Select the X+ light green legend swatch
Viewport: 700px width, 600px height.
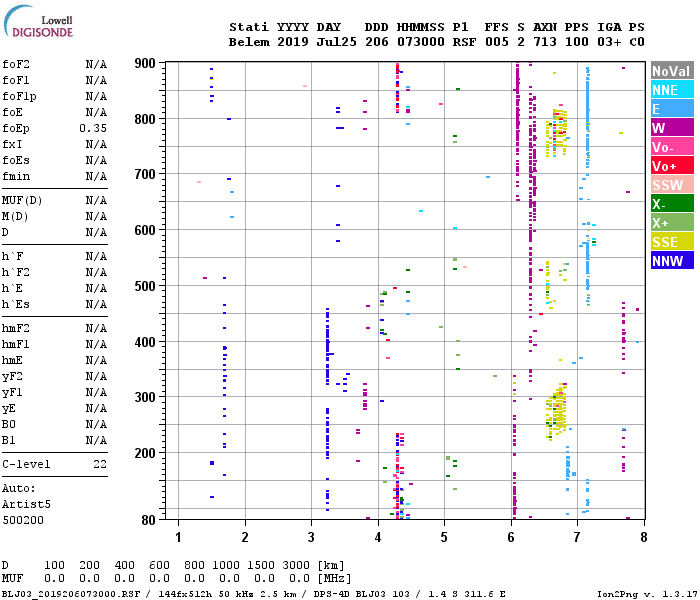tap(672, 222)
